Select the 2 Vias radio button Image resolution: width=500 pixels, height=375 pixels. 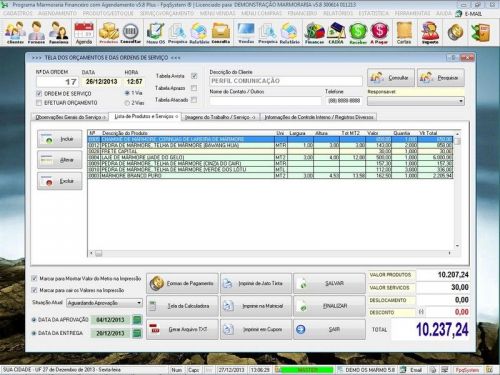tap(127, 103)
